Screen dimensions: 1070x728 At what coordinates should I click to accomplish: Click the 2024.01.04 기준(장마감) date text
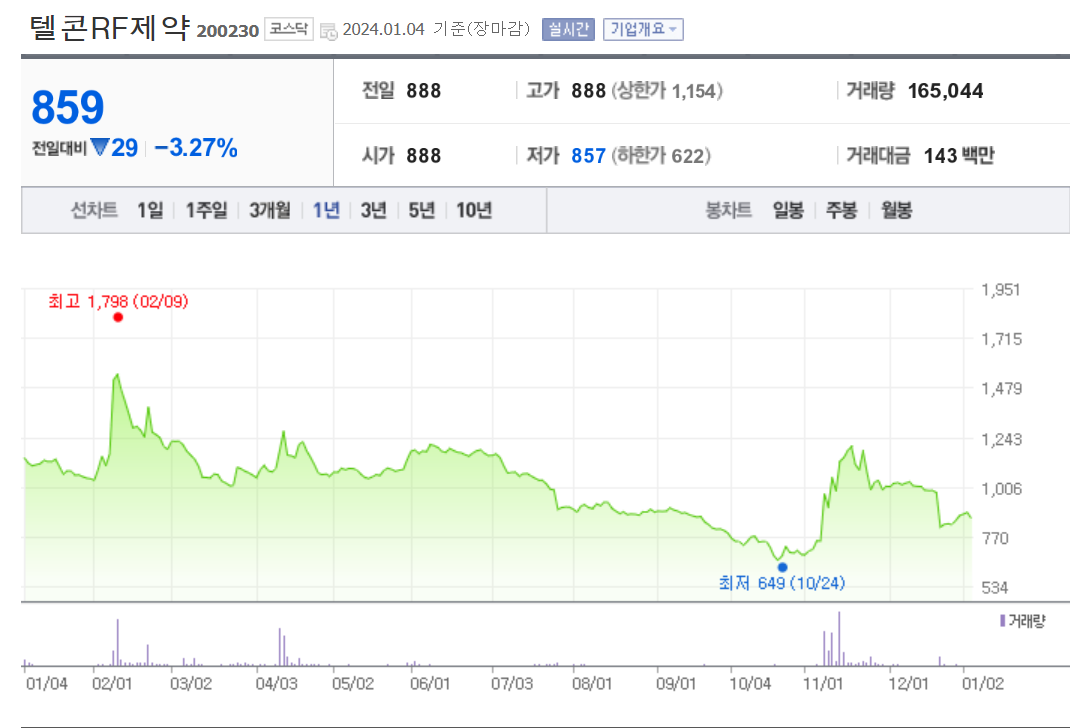coord(436,29)
